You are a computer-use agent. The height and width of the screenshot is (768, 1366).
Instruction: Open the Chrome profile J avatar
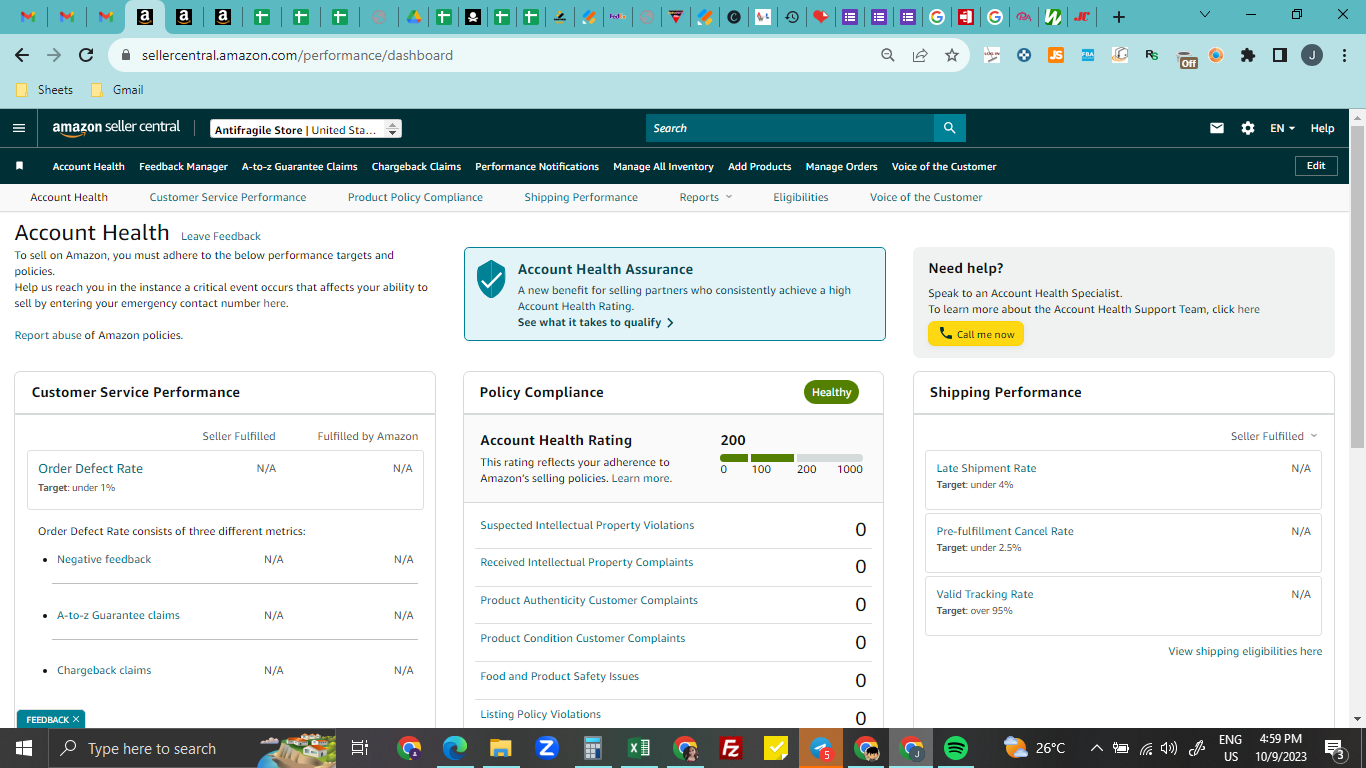[1312, 55]
